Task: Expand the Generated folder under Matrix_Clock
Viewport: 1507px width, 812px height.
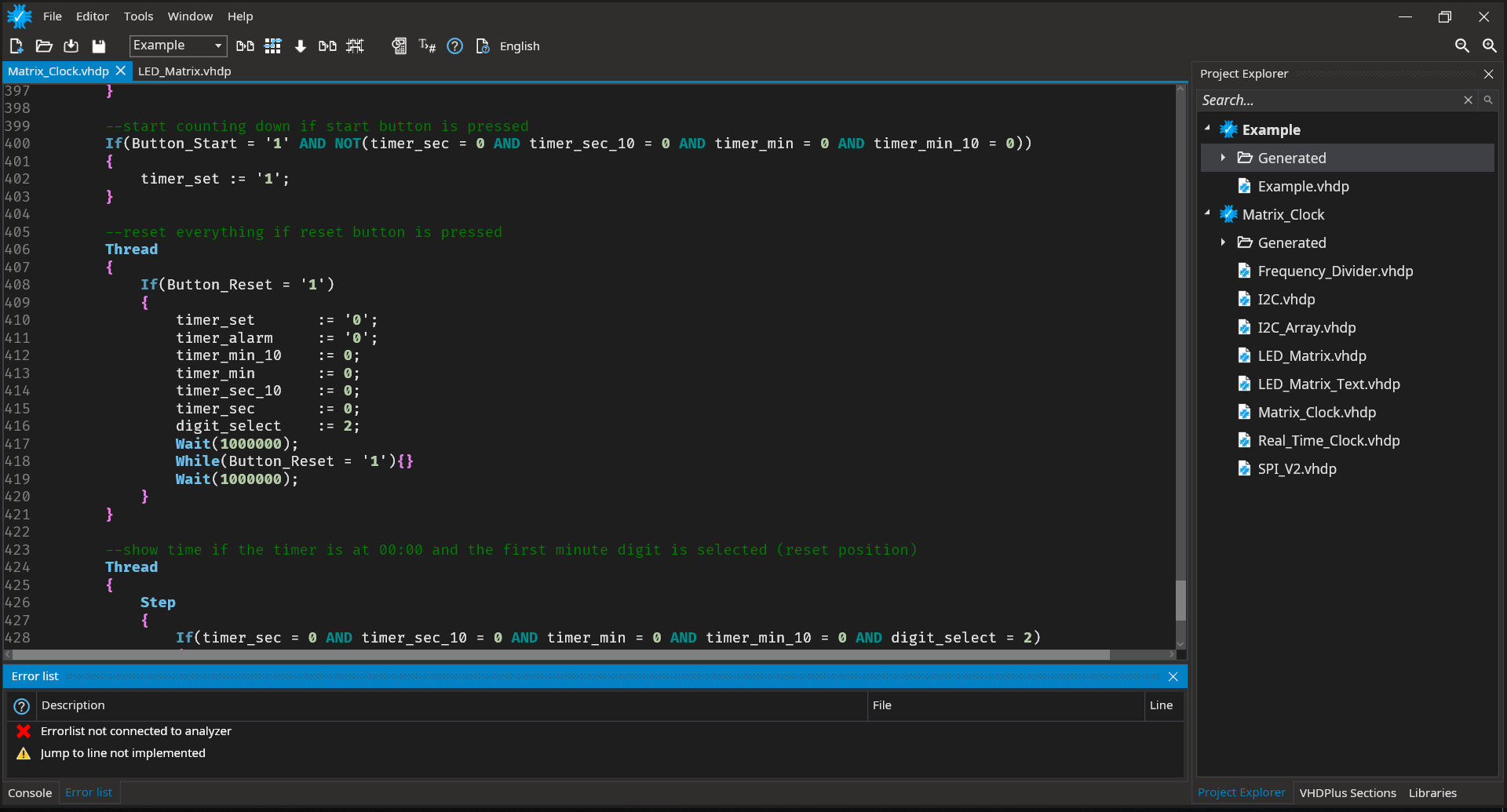Action: point(1223,242)
